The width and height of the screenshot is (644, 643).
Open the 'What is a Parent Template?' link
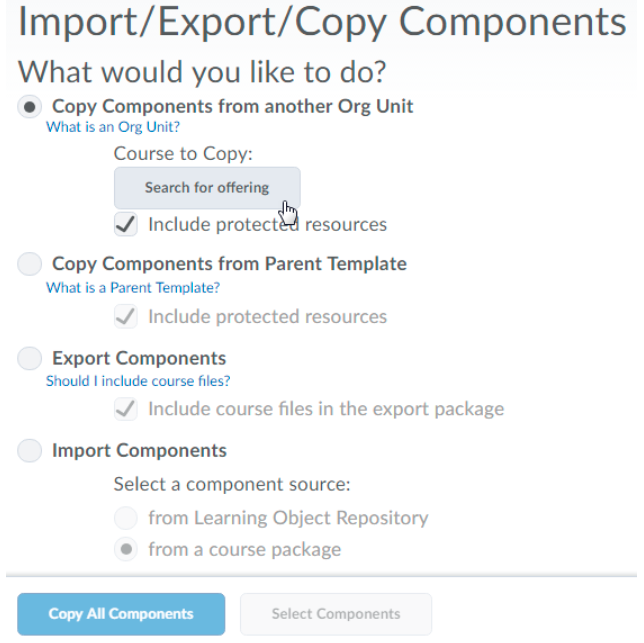pyautogui.click(x=133, y=288)
